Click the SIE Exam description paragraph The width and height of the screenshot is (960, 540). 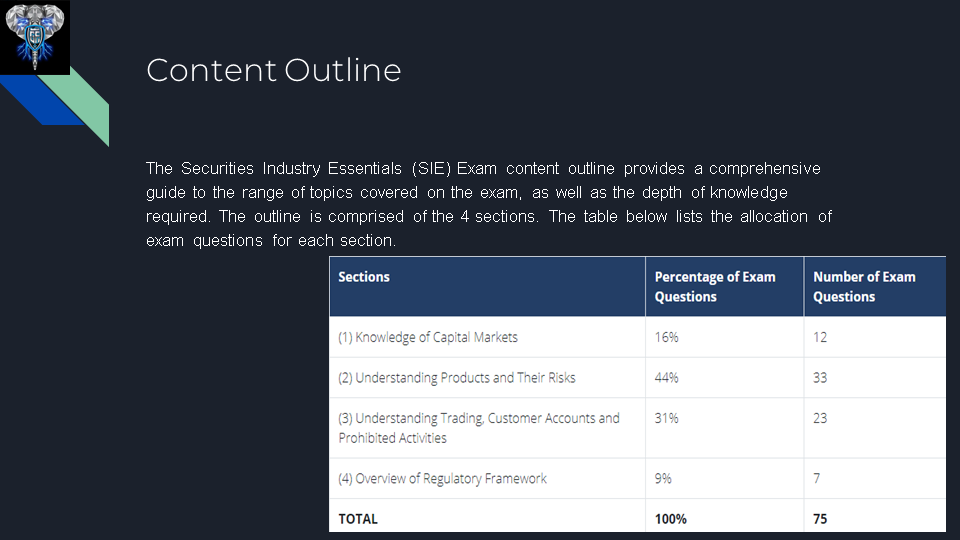pos(488,204)
